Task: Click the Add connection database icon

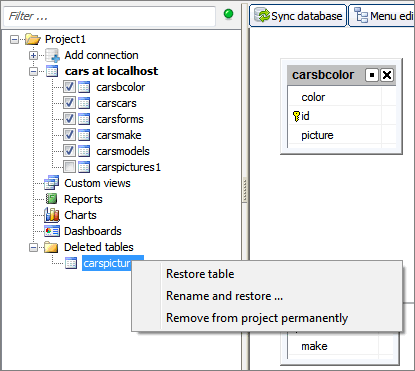Action: [52, 55]
